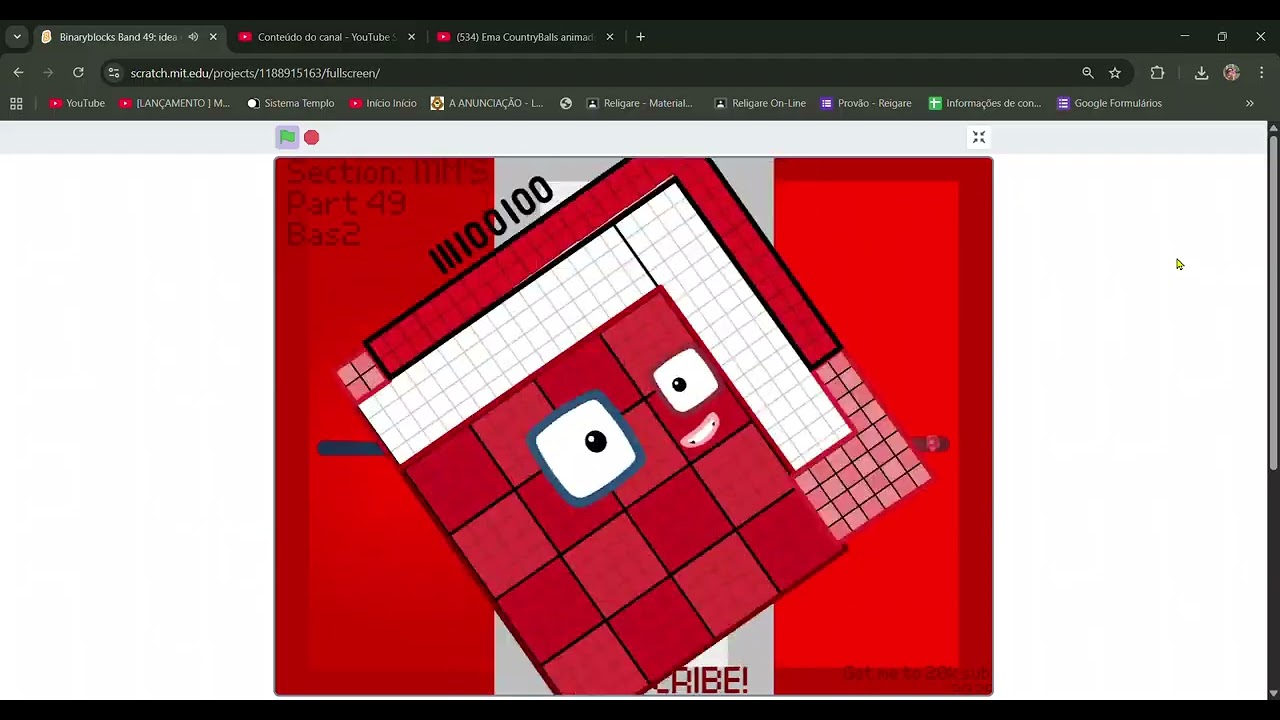
Task: Restore down the Chrome window
Action: (x=1222, y=37)
